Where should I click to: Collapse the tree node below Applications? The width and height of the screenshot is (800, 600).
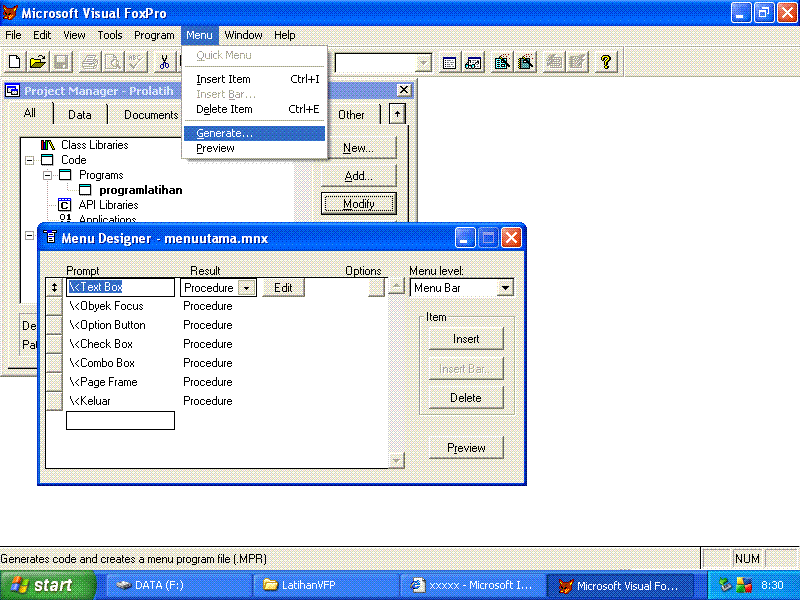pos(30,236)
